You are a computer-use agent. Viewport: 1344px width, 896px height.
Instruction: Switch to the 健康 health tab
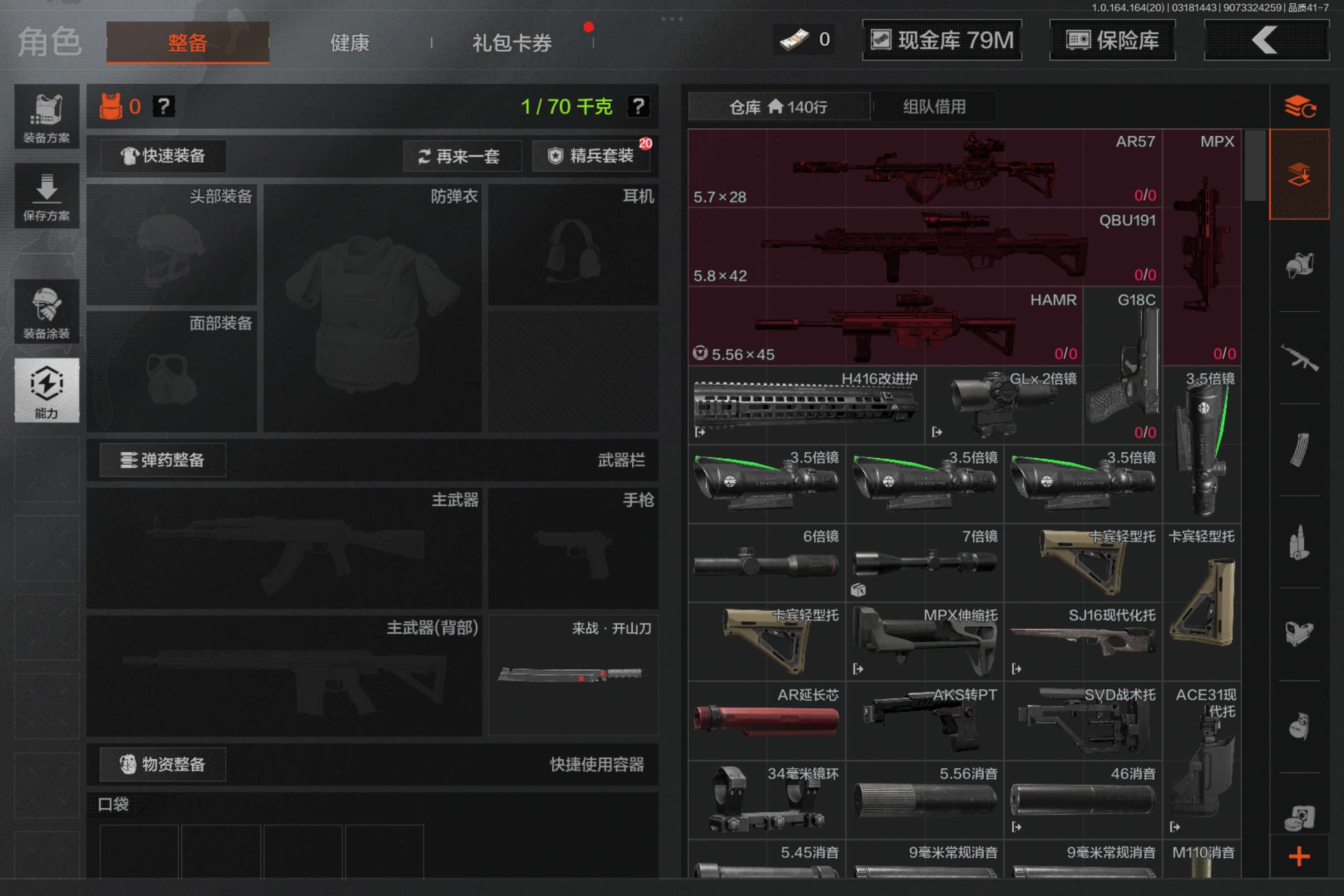coord(350,42)
